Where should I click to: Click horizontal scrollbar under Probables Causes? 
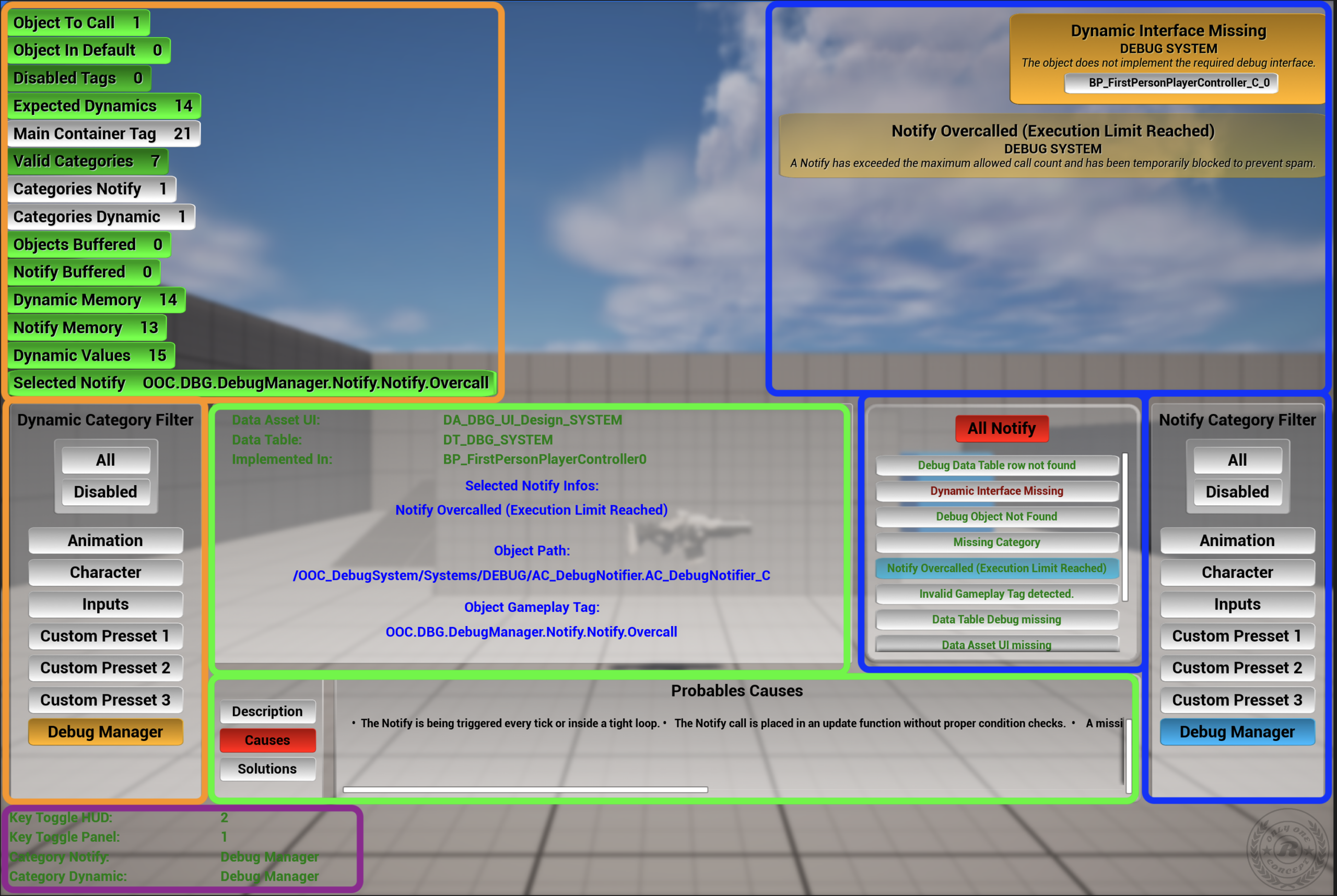[x=525, y=789]
